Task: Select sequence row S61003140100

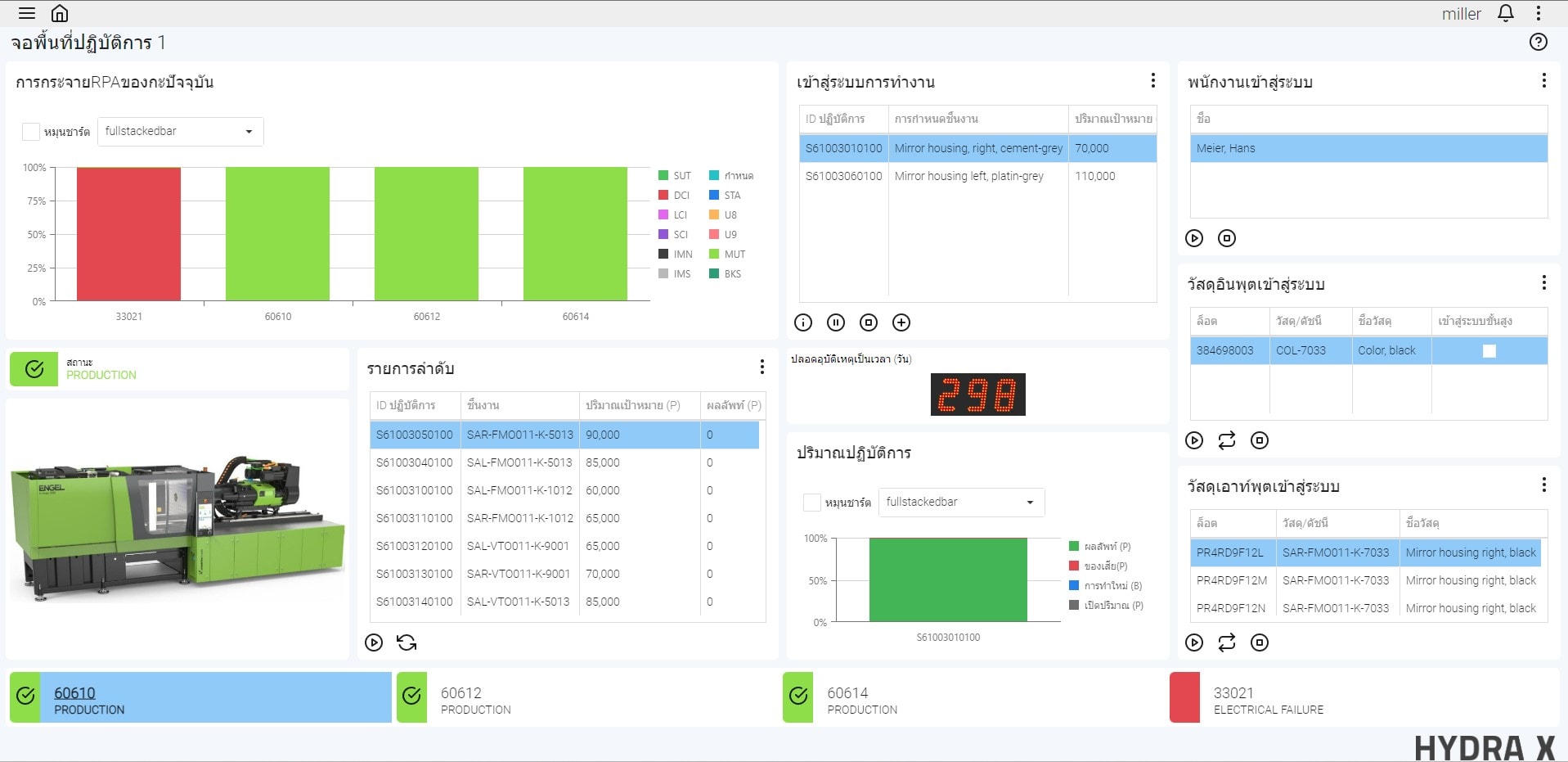Action: click(564, 602)
